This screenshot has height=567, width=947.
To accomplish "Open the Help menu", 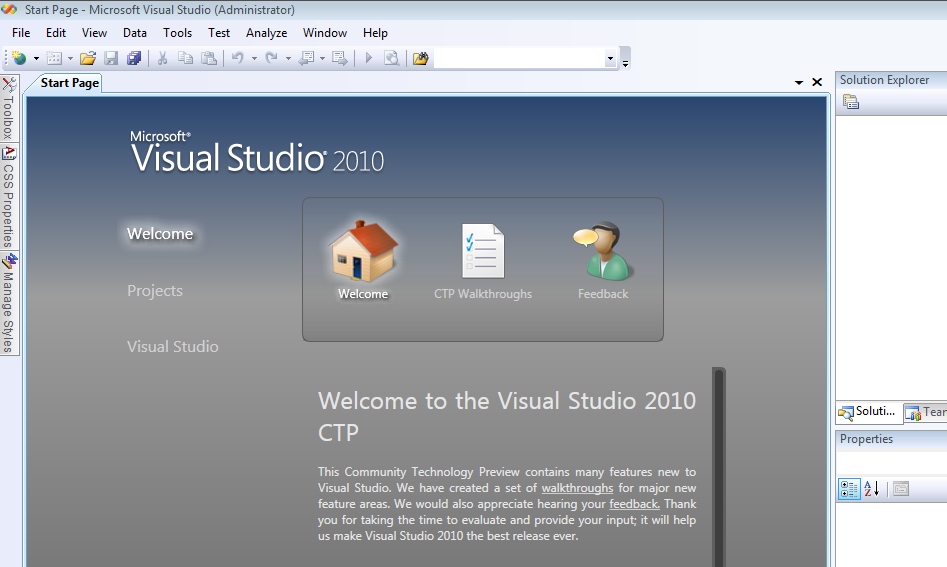I will click(375, 33).
